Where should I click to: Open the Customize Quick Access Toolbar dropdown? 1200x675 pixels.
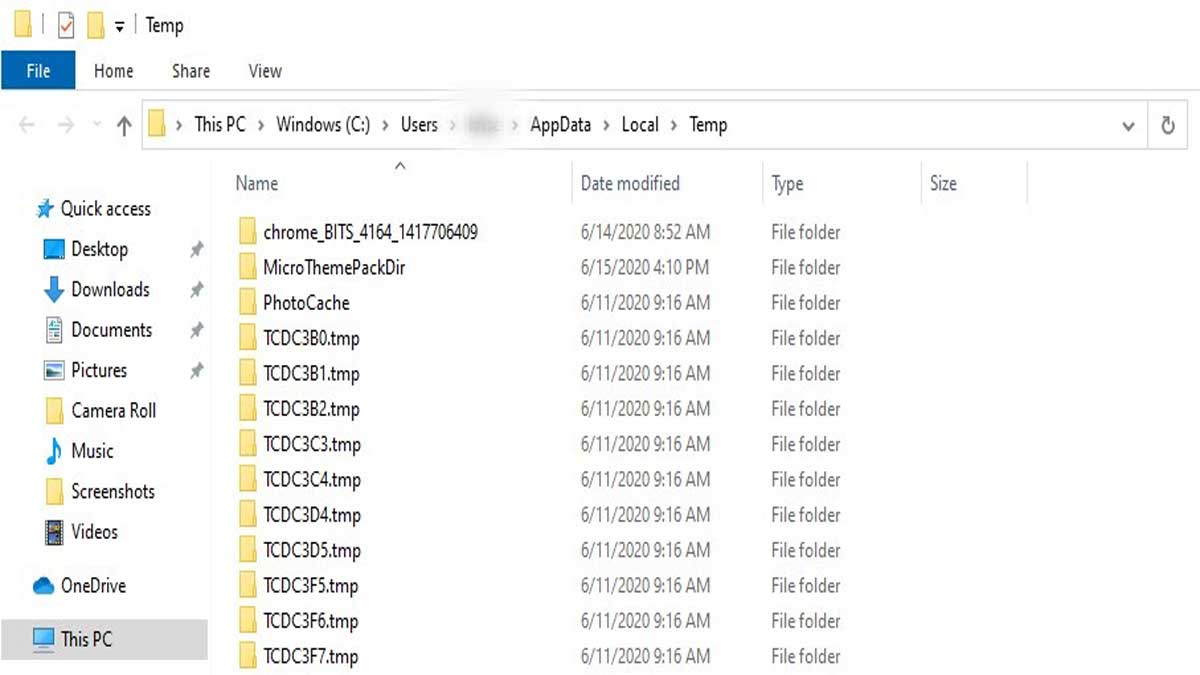pos(119,27)
